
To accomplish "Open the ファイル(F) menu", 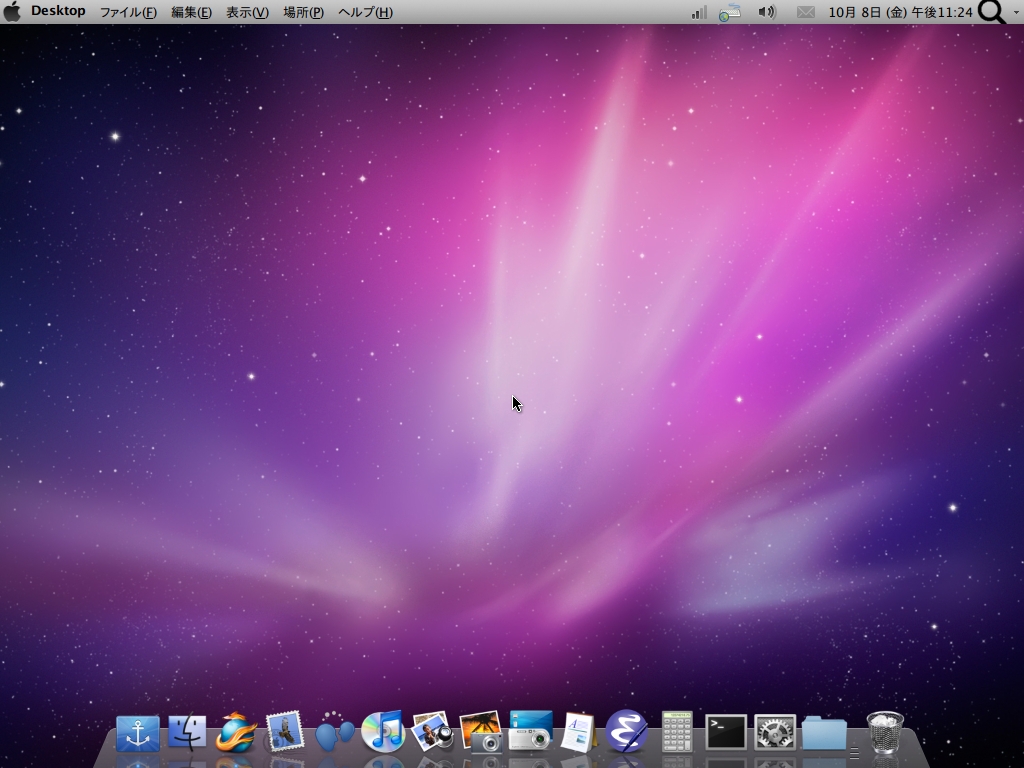I will tap(128, 12).
